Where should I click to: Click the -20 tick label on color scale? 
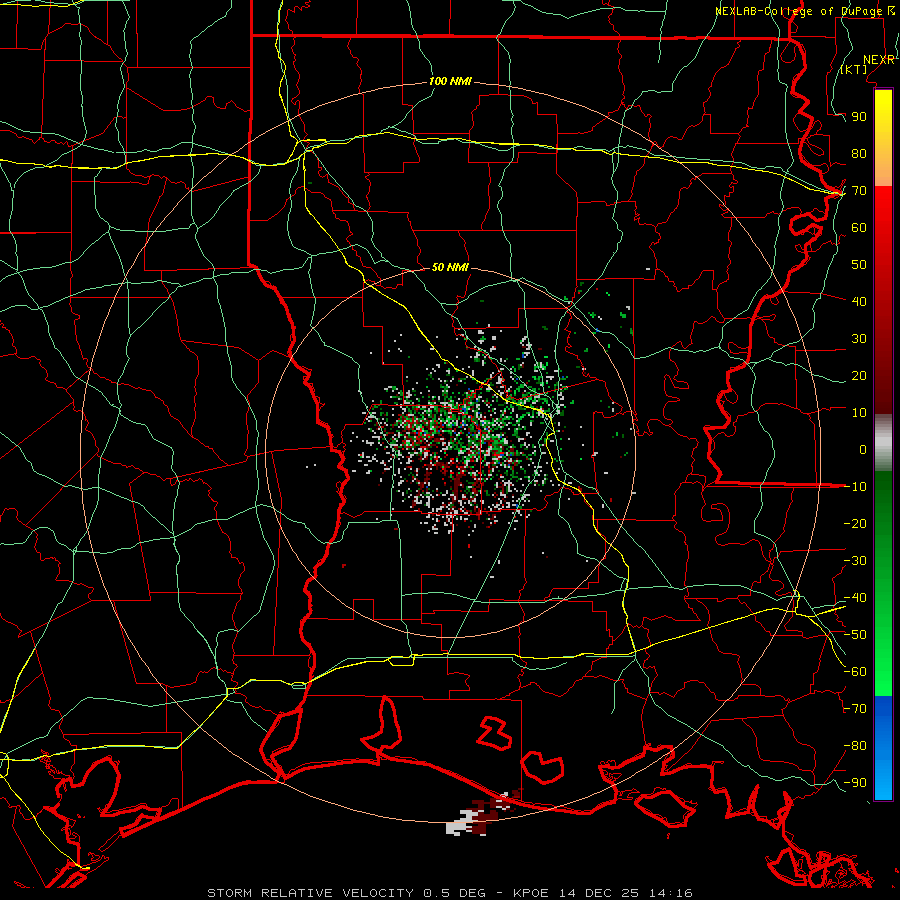(x=855, y=523)
